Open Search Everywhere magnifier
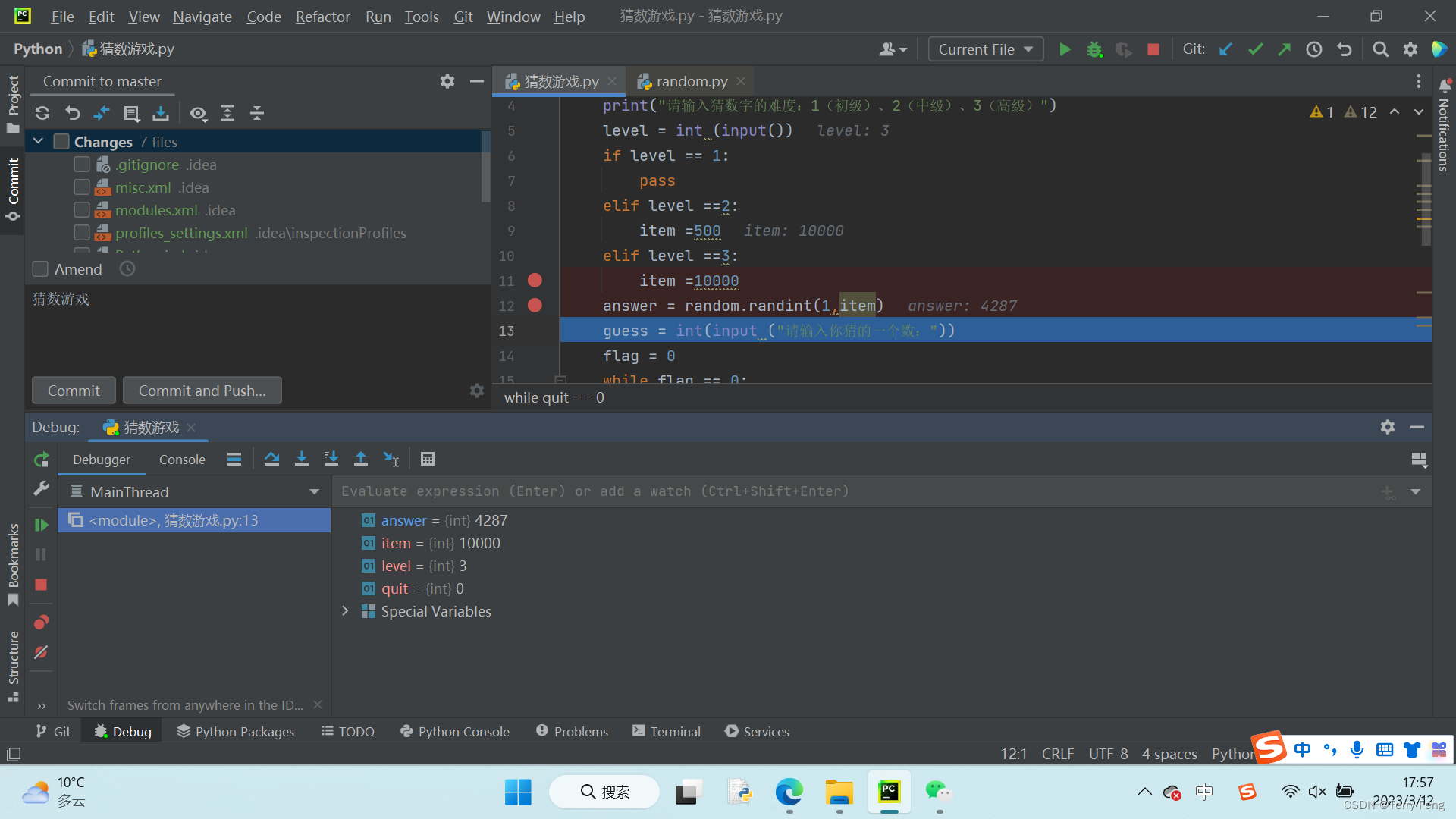Image resolution: width=1456 pixels, height=819 pixels. pos(1381,49)
